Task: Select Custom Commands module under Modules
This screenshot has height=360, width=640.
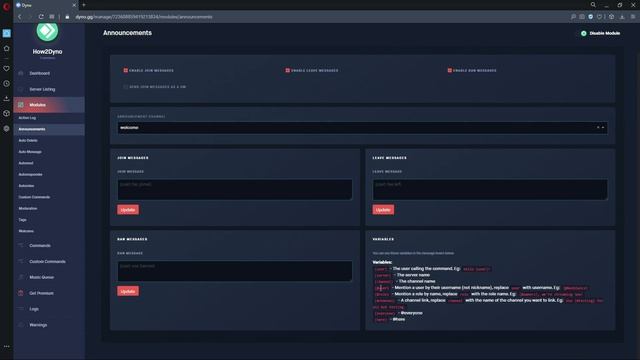Action: pos(34,197)
